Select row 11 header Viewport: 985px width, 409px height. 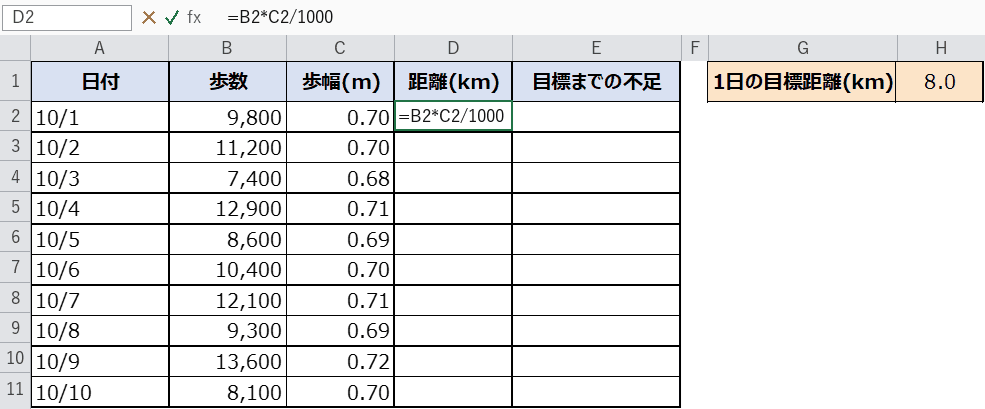[x=15, y=391]
